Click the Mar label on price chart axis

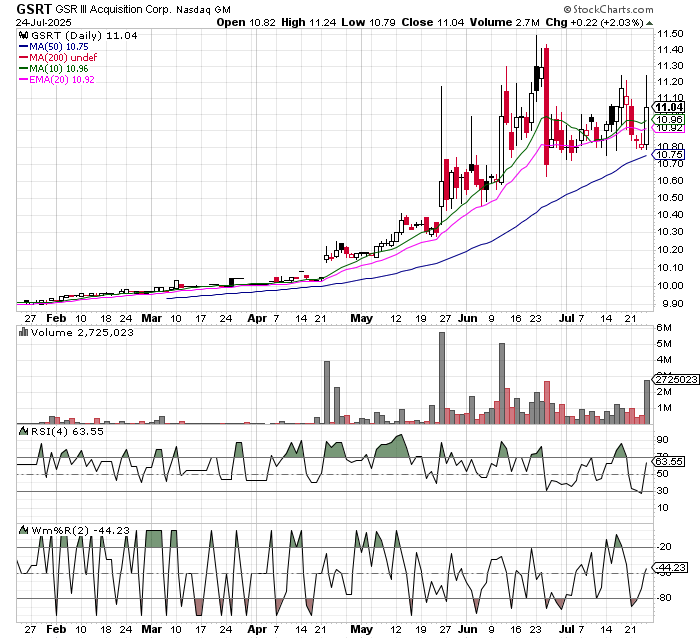tap(152, 318)
